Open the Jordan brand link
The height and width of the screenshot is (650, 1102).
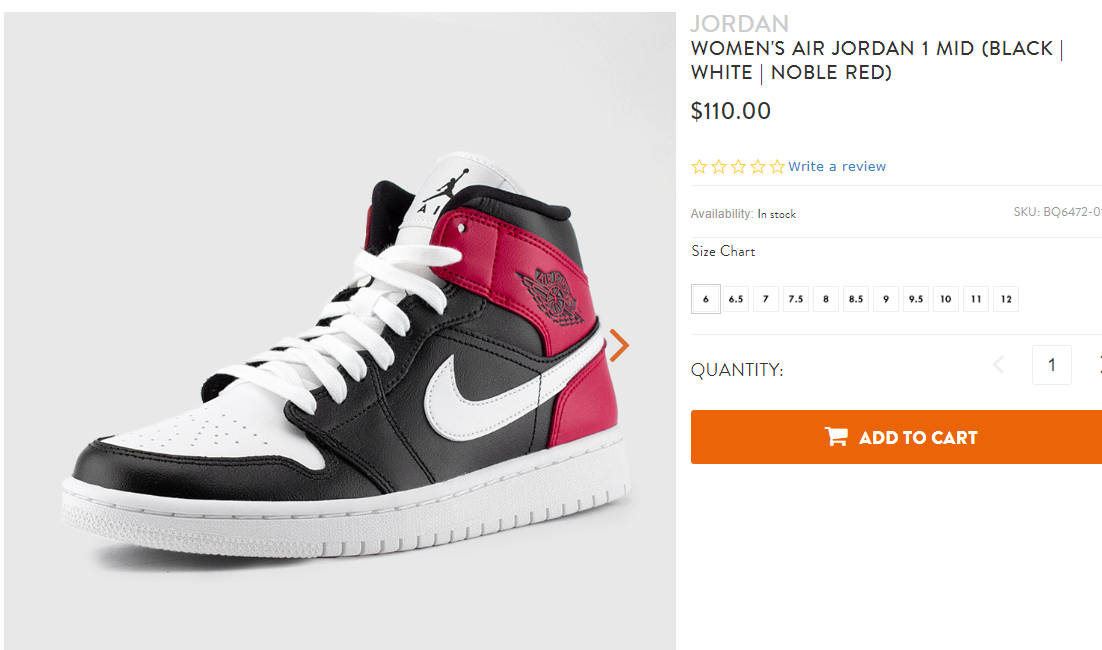pos(739,23)
